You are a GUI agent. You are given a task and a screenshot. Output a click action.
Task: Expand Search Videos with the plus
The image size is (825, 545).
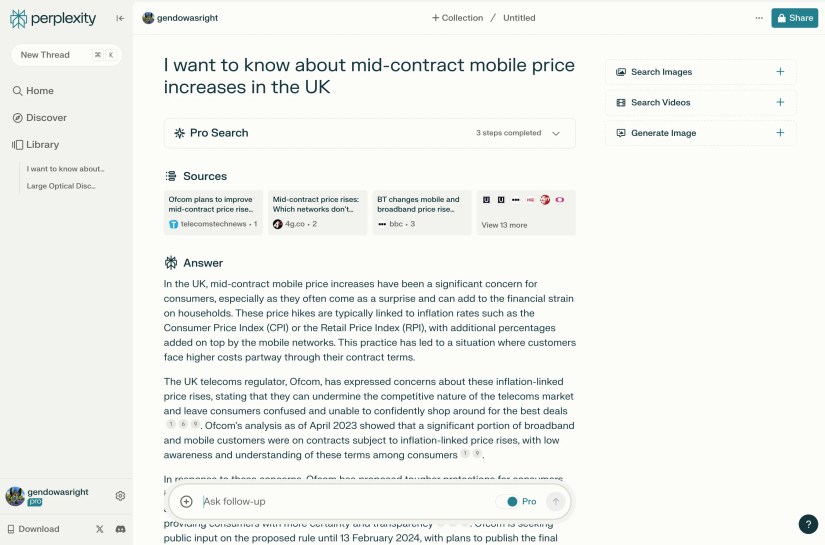click(x=780, y=102)
